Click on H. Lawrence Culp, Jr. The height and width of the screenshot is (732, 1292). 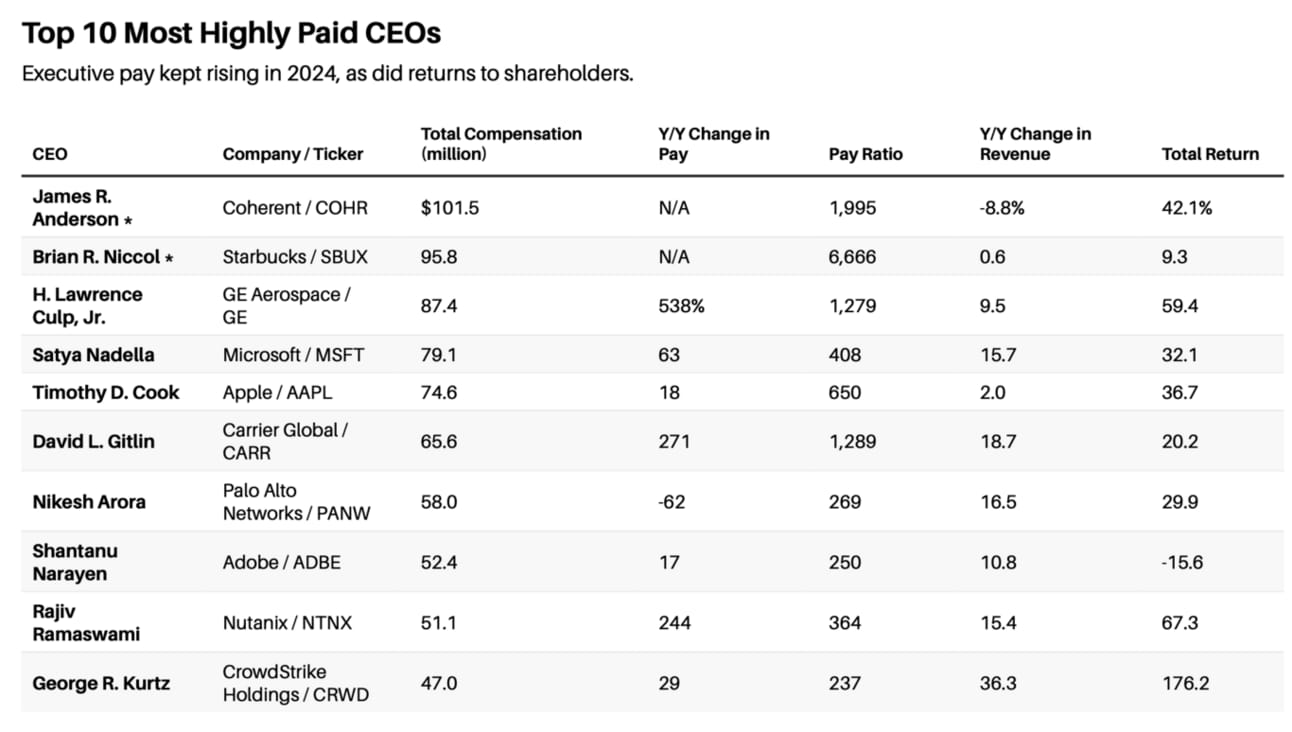coord(88,305)
